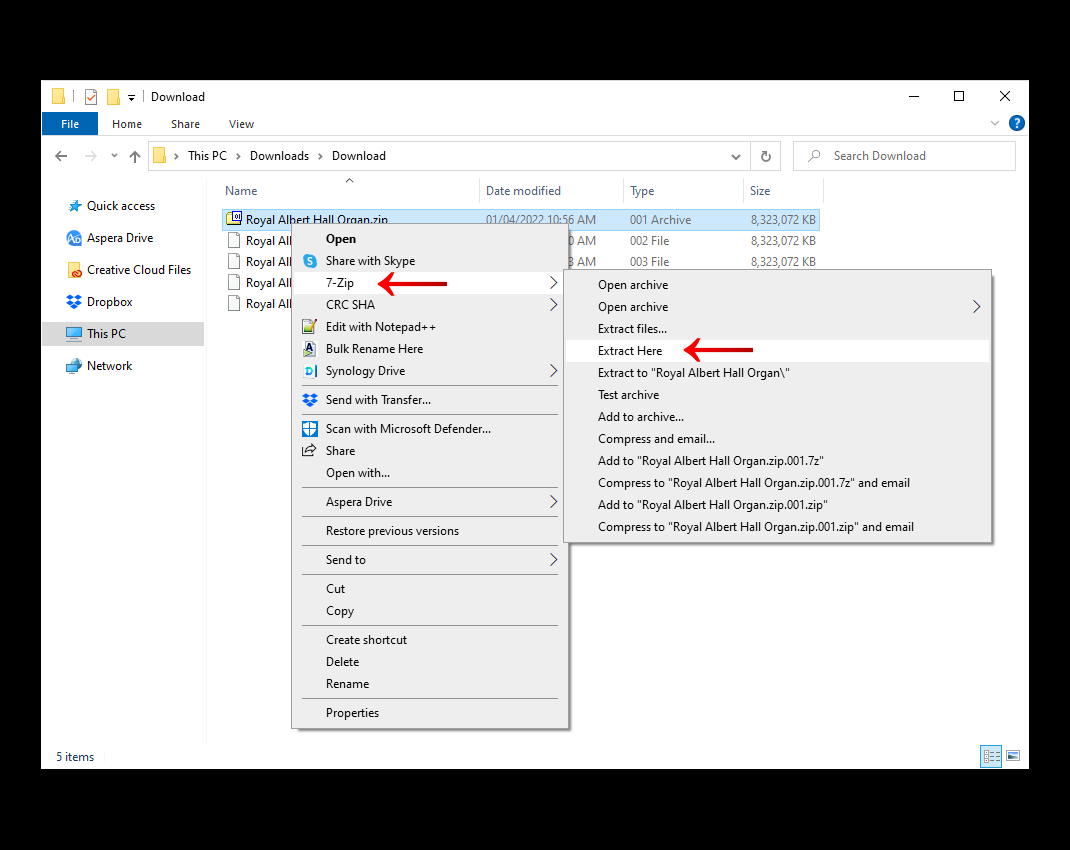Expand the second Open archive submenu

(x=977, y=307)
